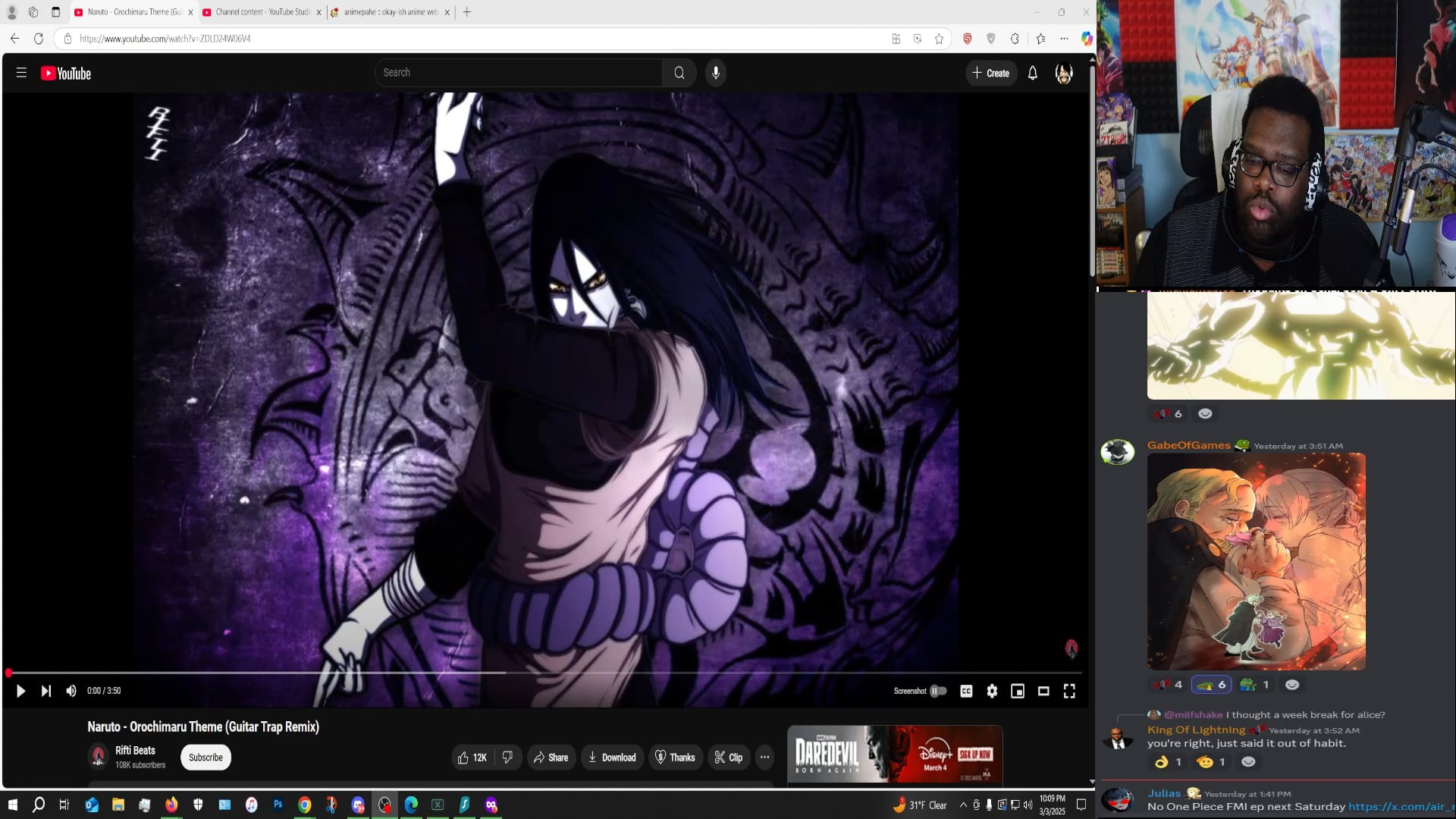
Task: Open the browser favorites list
Action: click(1040, 39)
